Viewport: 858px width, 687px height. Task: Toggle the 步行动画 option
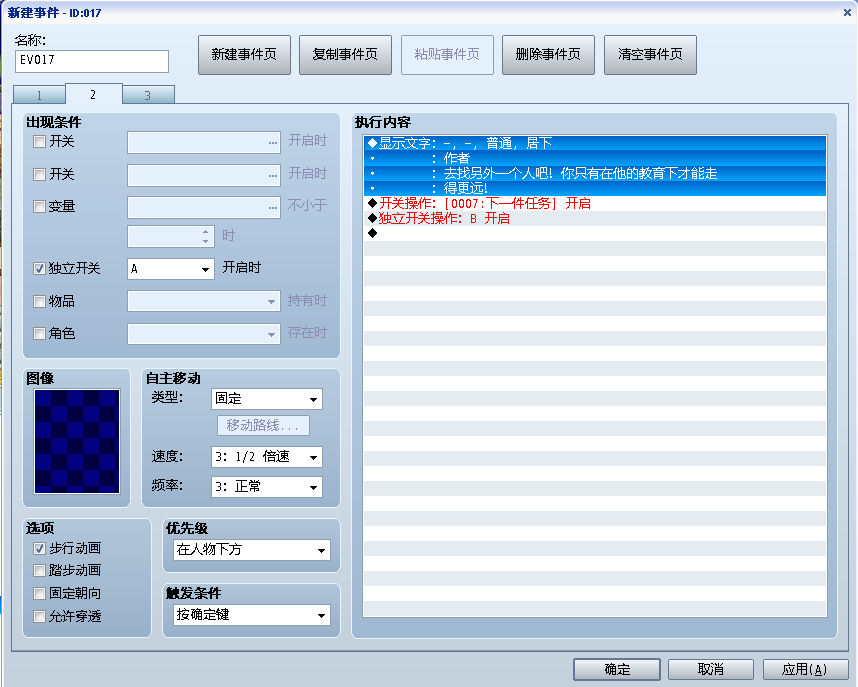39,549
